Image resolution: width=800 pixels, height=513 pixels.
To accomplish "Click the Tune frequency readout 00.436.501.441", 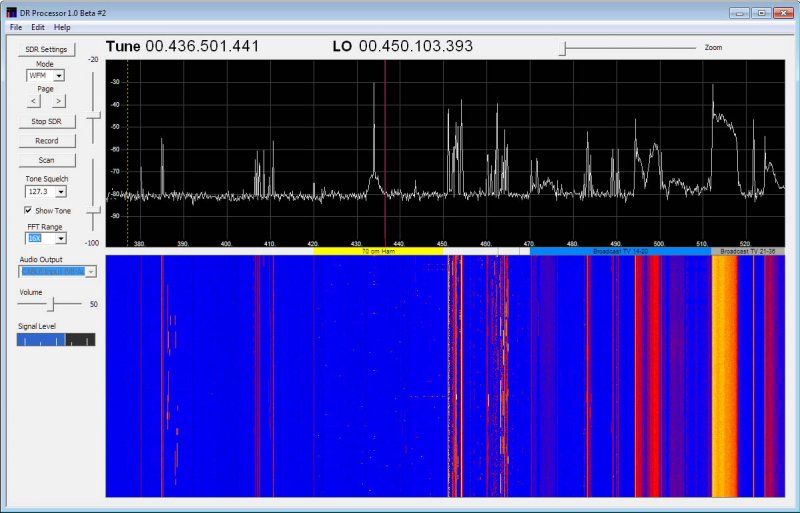I will (202, 46).
